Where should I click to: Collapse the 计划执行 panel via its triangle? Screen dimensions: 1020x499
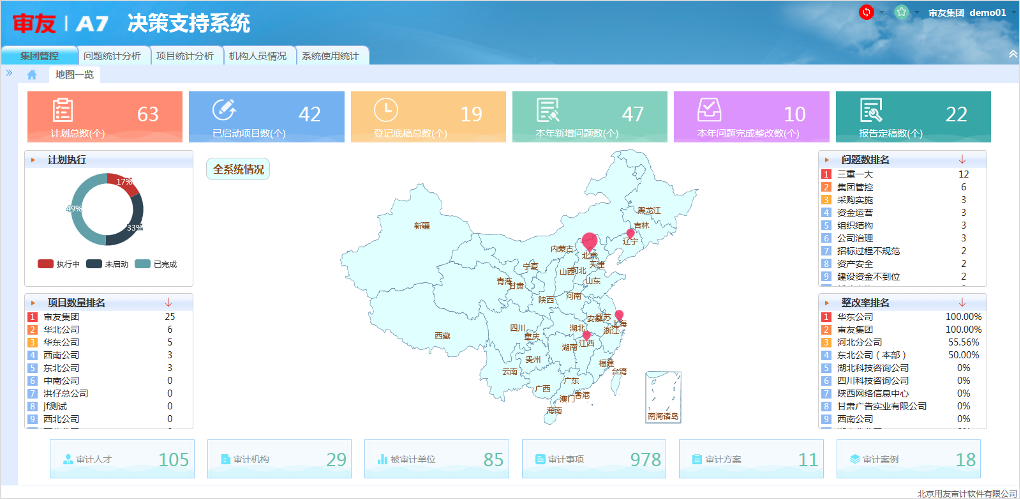[x=32, y=160]
